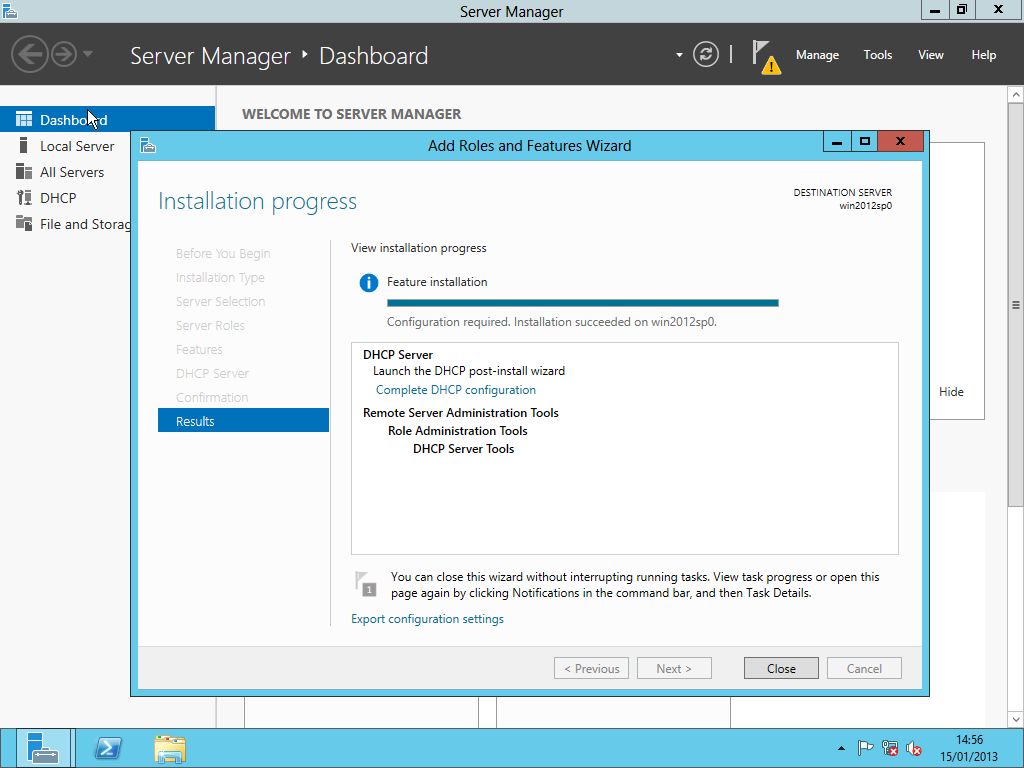Click the dashboard vertical scrollbar

tap(1016, 305)
